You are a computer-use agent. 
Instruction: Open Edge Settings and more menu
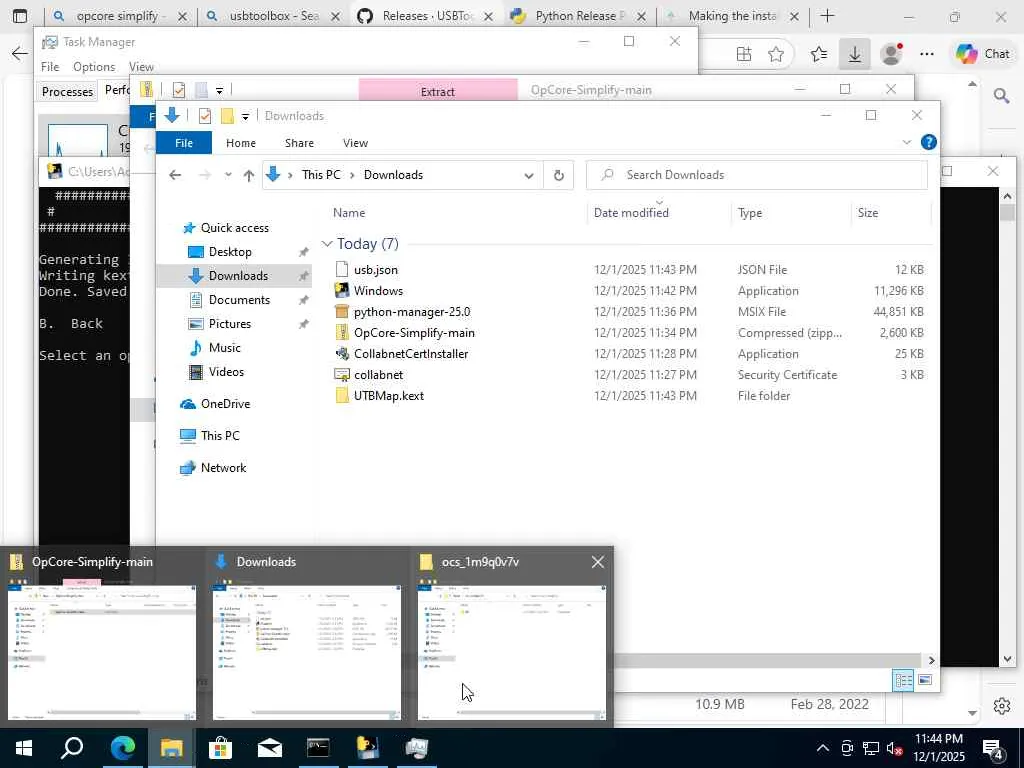click(x=927, y=54)
